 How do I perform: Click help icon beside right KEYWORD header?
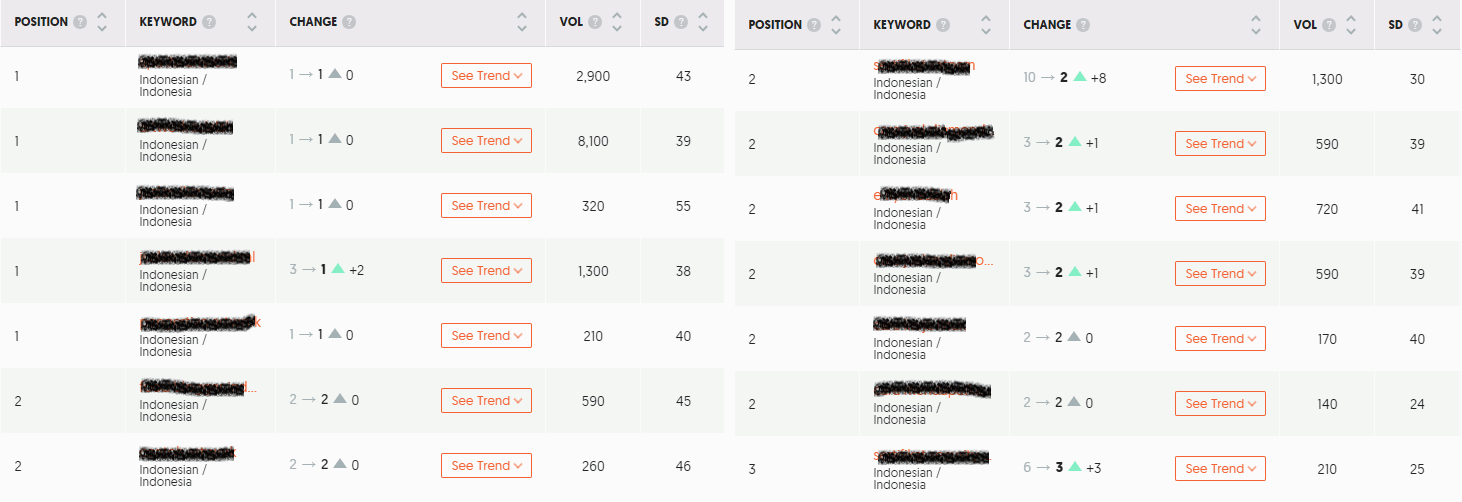[942, 25]
